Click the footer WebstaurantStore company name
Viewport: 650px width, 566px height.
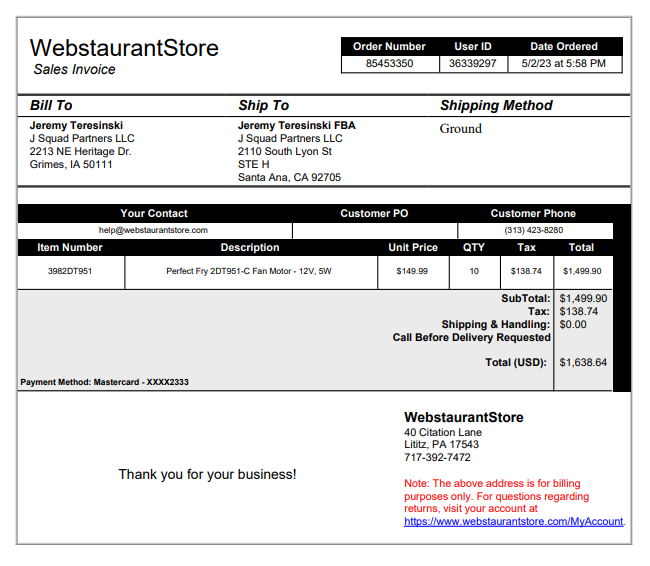464,417
